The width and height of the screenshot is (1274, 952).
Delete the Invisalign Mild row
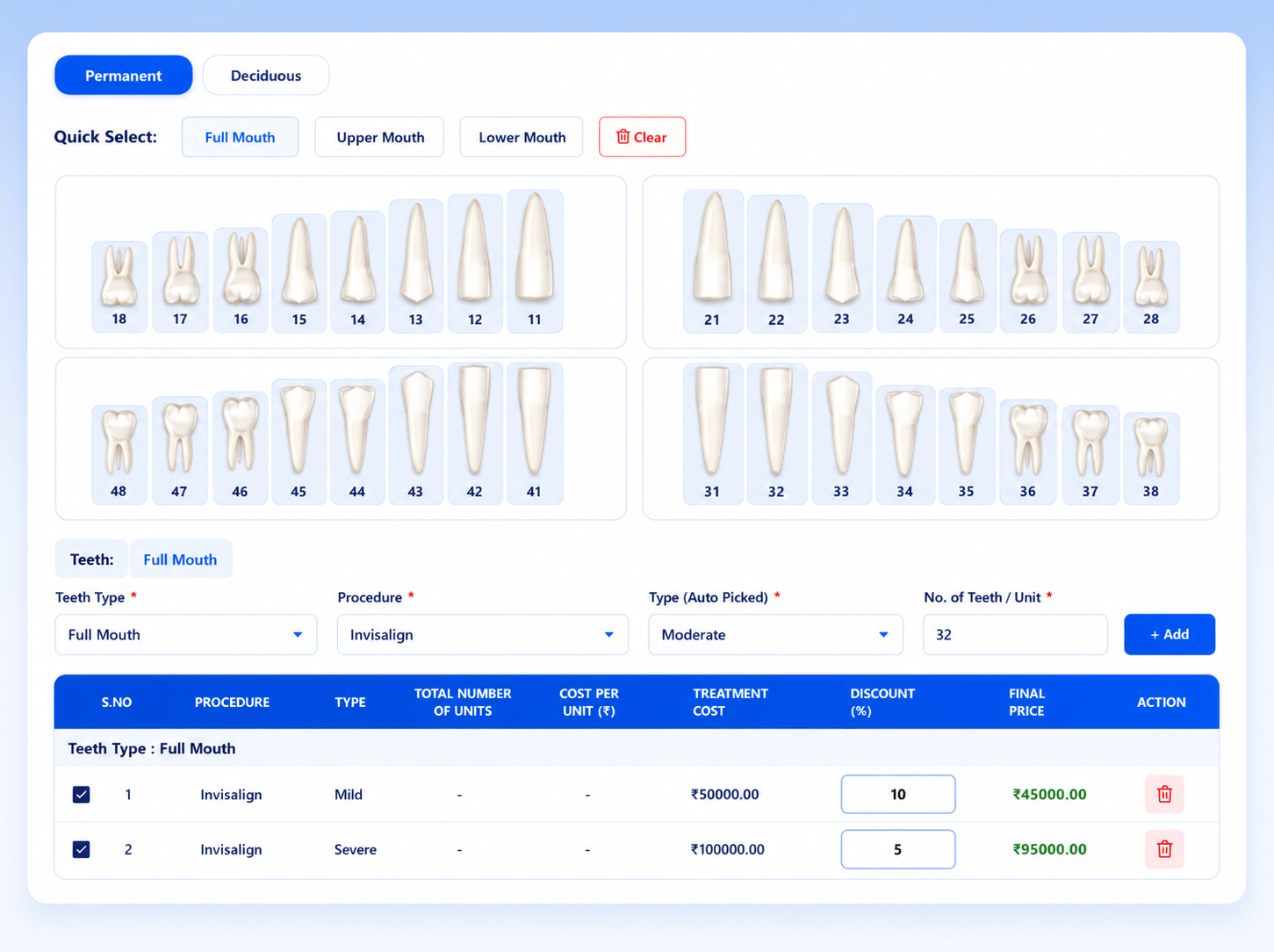tap(1164, 794)
